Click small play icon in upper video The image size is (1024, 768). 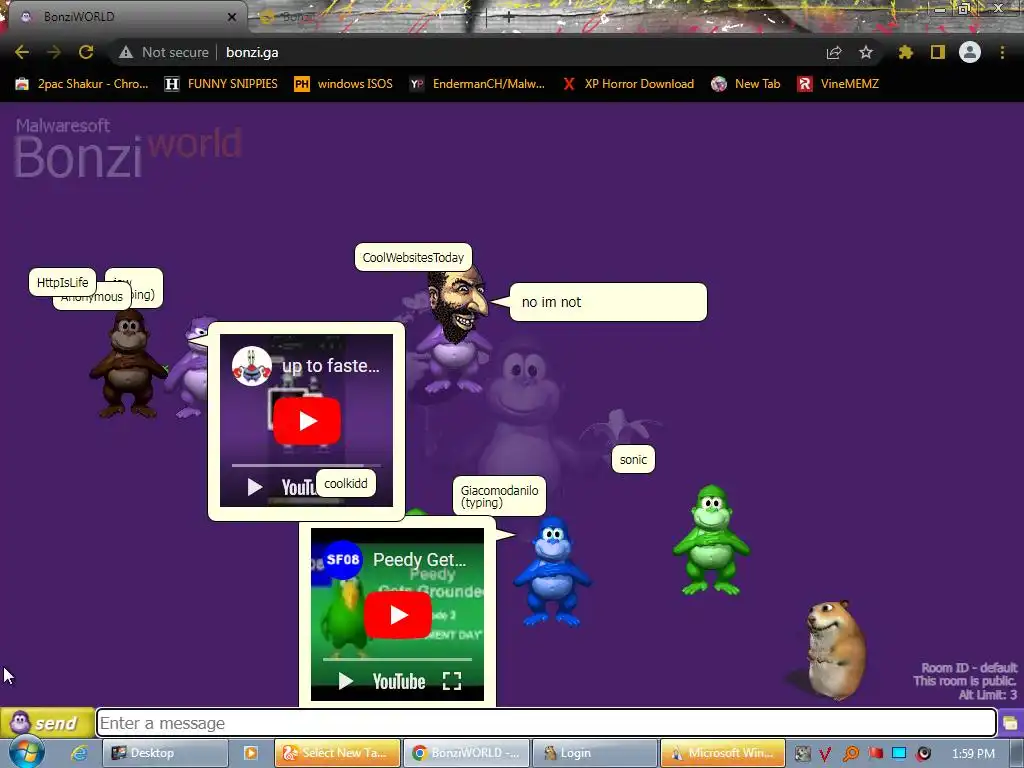[x=255, y=487]
